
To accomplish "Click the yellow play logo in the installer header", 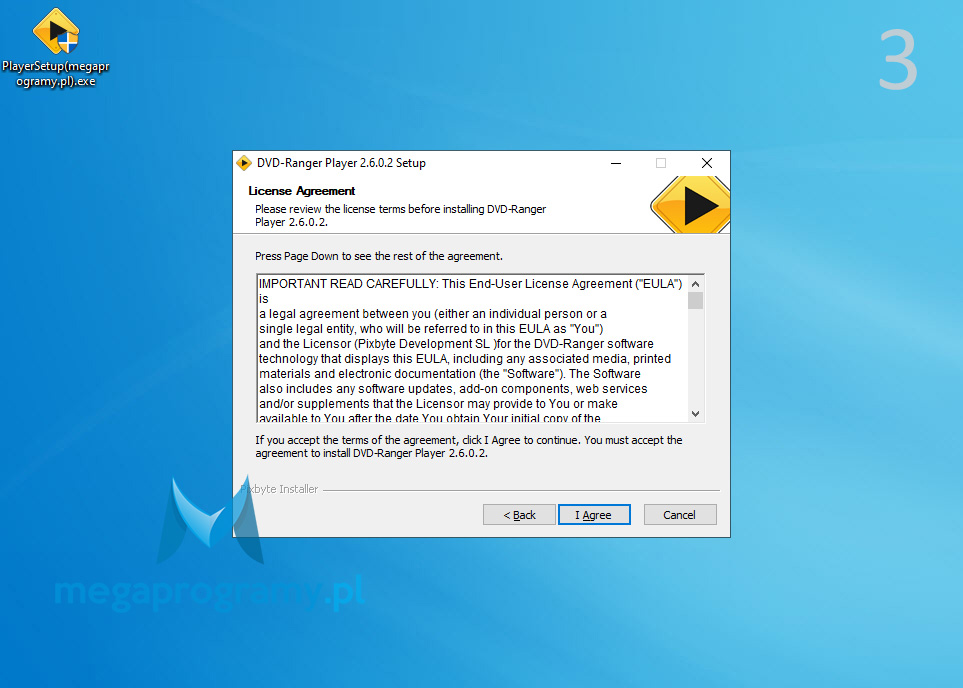I will 690,205.
